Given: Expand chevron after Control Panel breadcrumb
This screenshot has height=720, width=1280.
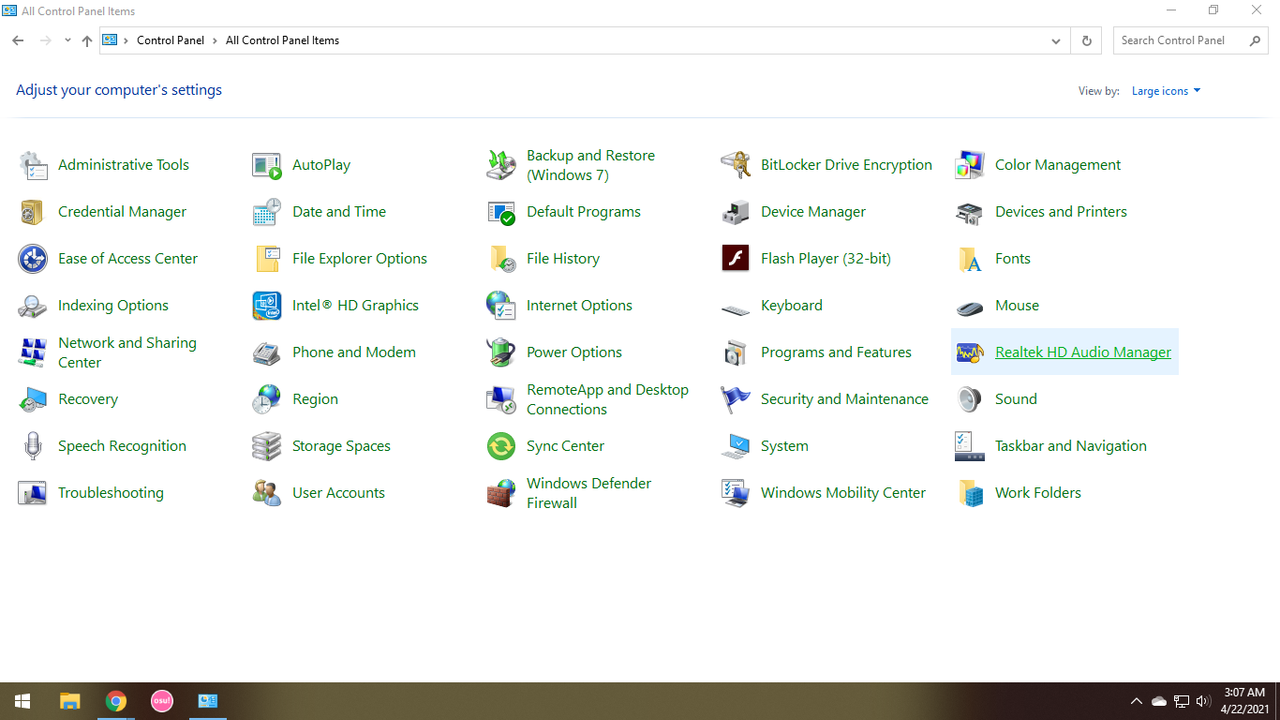Looking at the screenshot, I should point(215,41).
